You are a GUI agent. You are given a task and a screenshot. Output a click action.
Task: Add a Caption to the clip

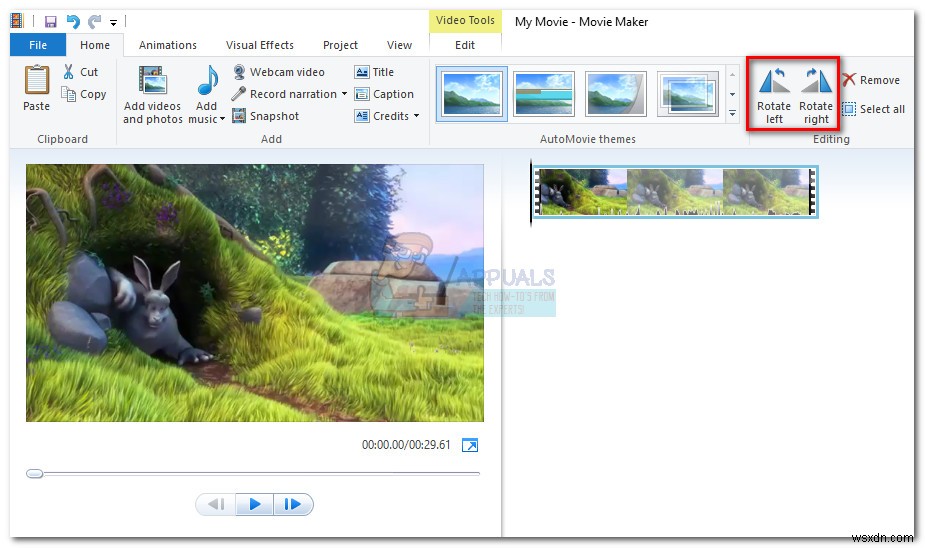coord(384,94)
